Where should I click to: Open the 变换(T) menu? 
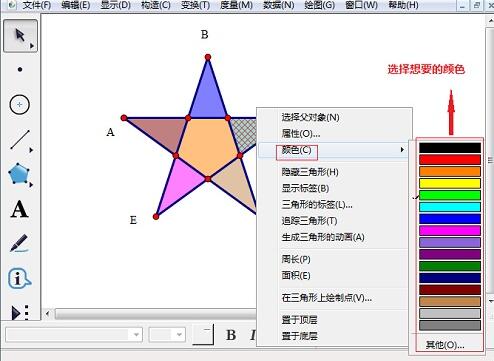pos(195,5)
